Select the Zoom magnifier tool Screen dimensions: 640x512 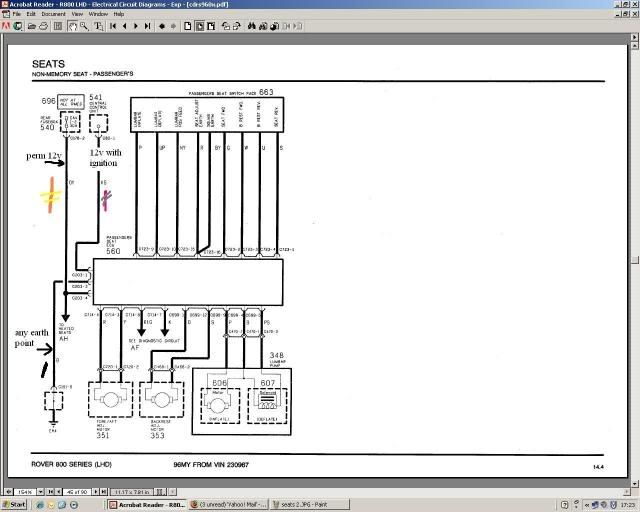point(84,26)
